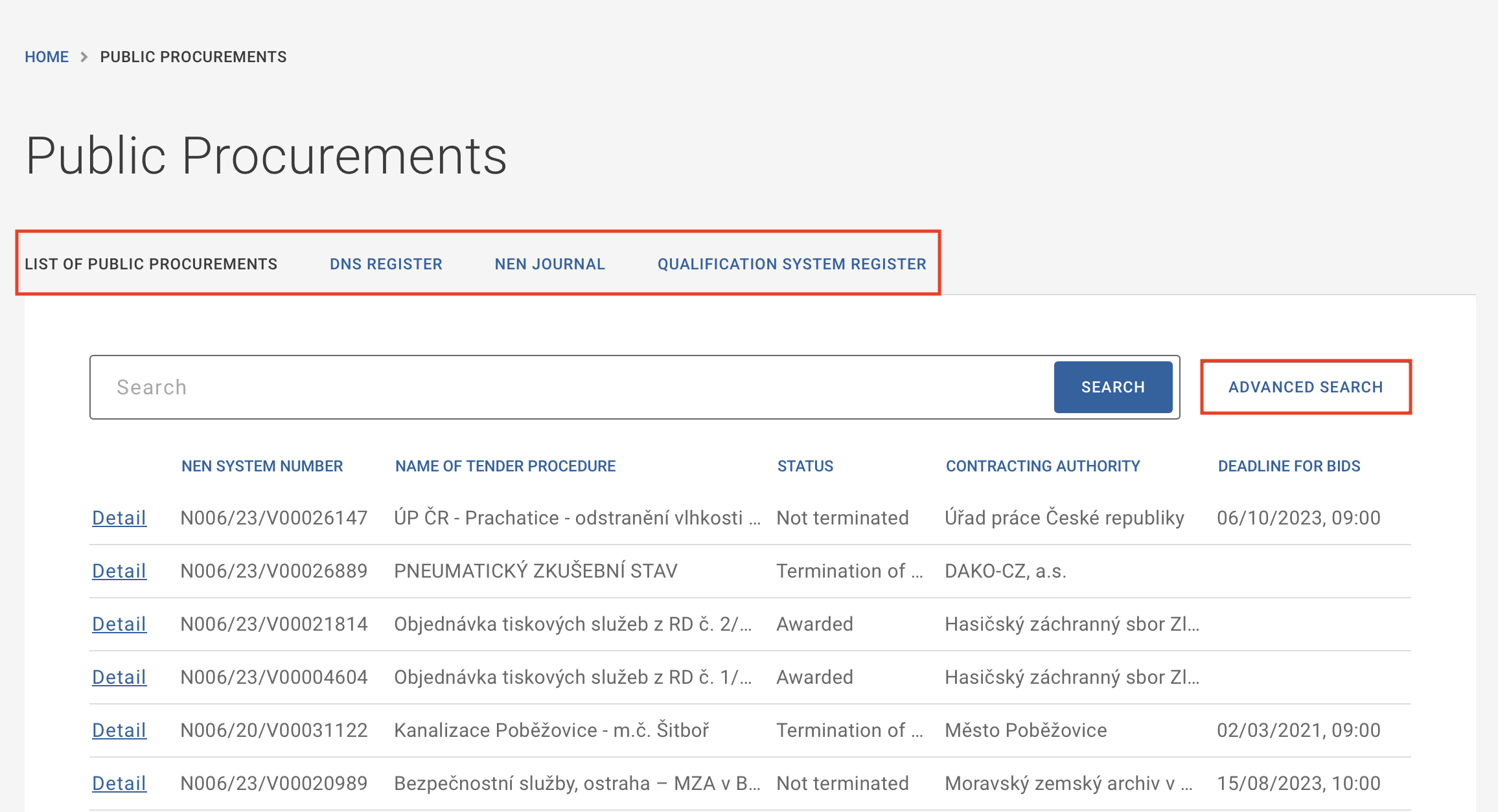Open Detail for N006/23/V00026147
This screenshot has width=1498, height=812.
tap(119, 518)
